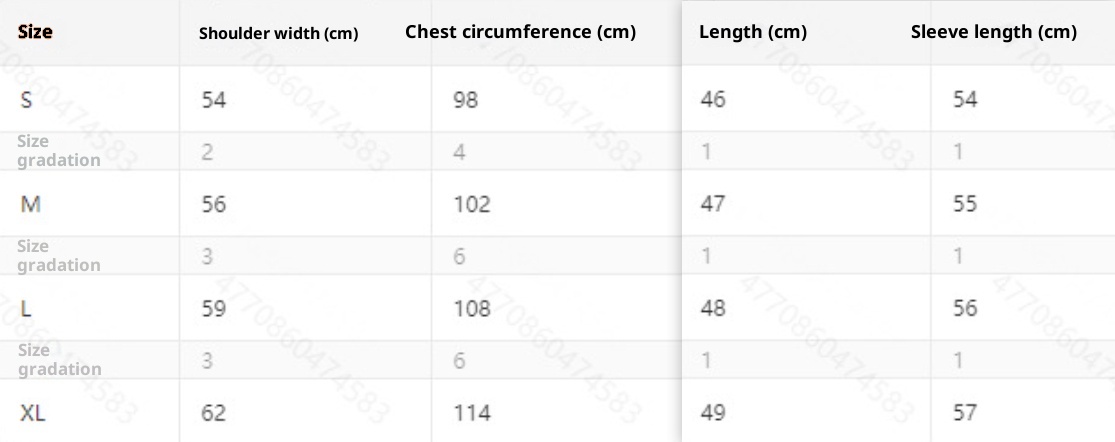Click shoulder width value 62 for XL
1115x442 pixels.
tap(214, 412)
